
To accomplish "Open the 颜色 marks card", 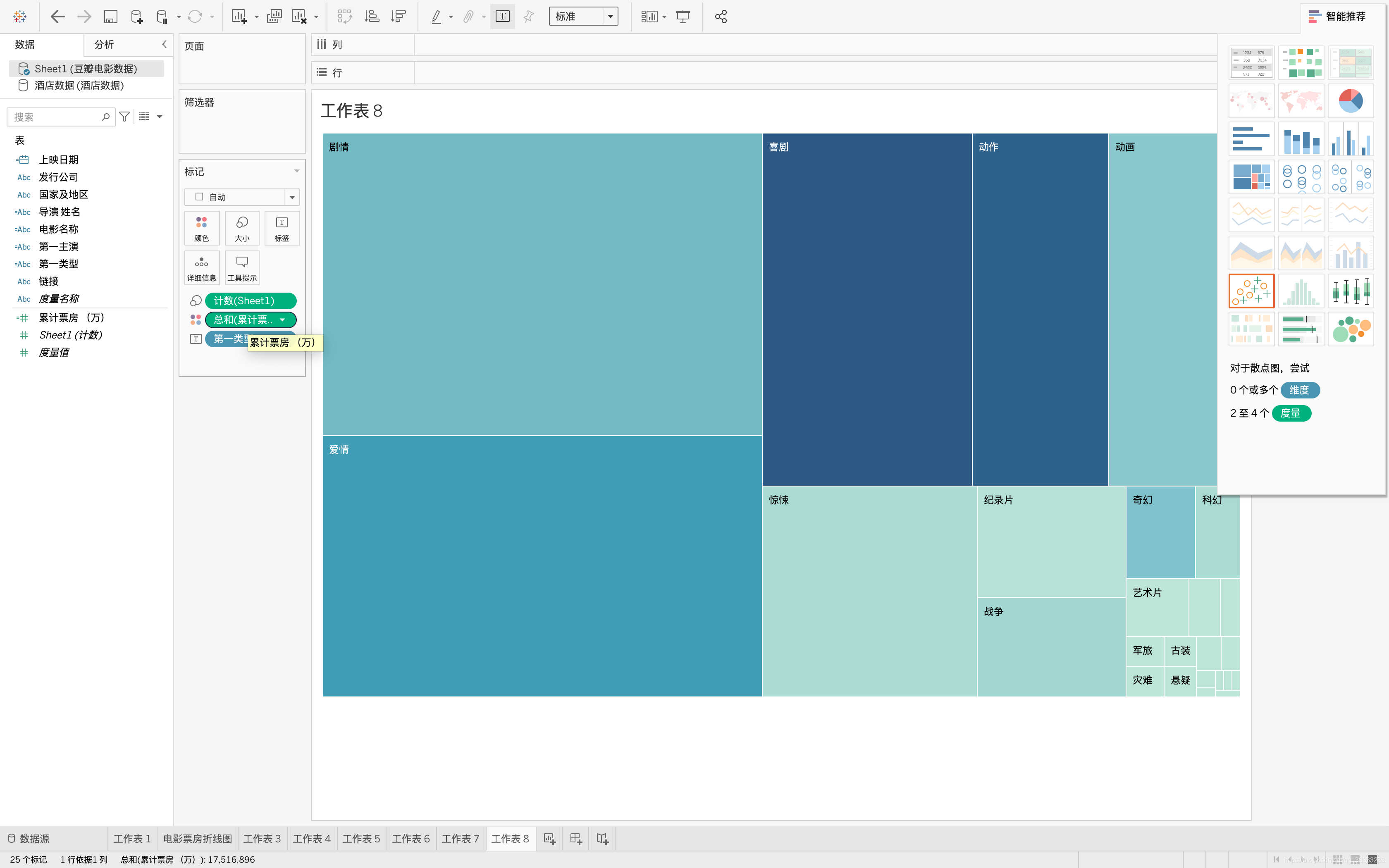I will click(x=201, y=228).
